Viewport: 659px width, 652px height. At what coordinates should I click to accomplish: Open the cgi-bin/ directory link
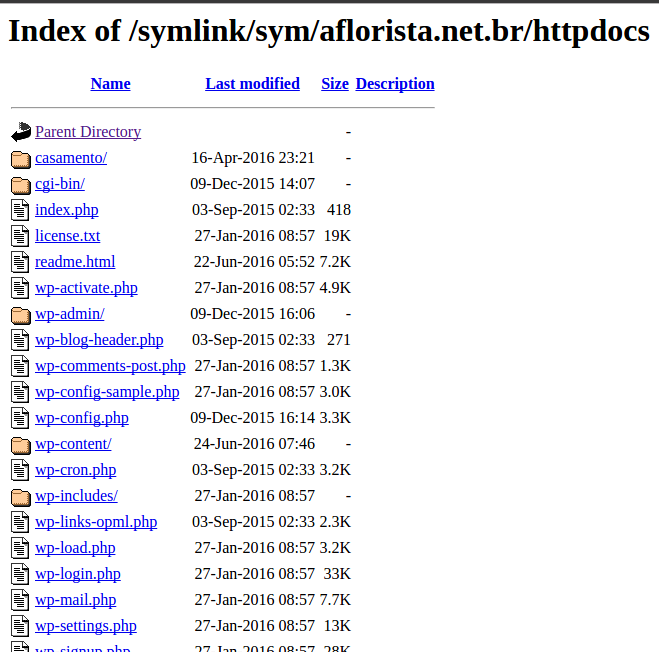[60, 184]
